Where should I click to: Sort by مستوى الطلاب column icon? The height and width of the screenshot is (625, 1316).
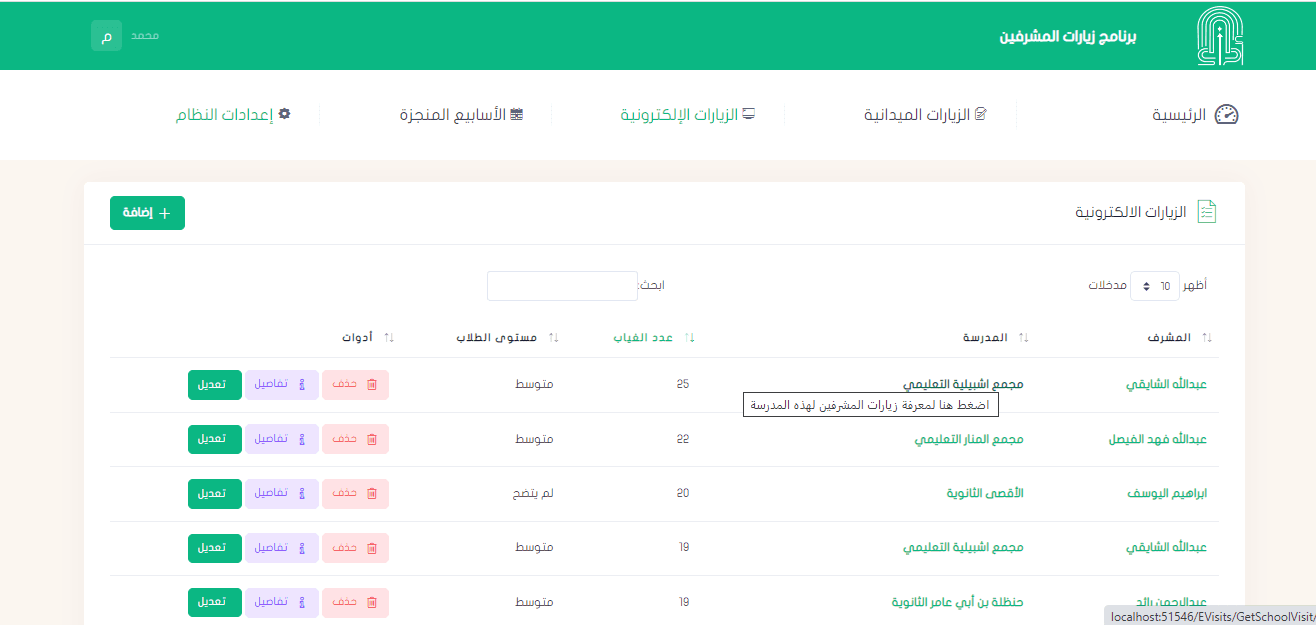click(553, 338)
